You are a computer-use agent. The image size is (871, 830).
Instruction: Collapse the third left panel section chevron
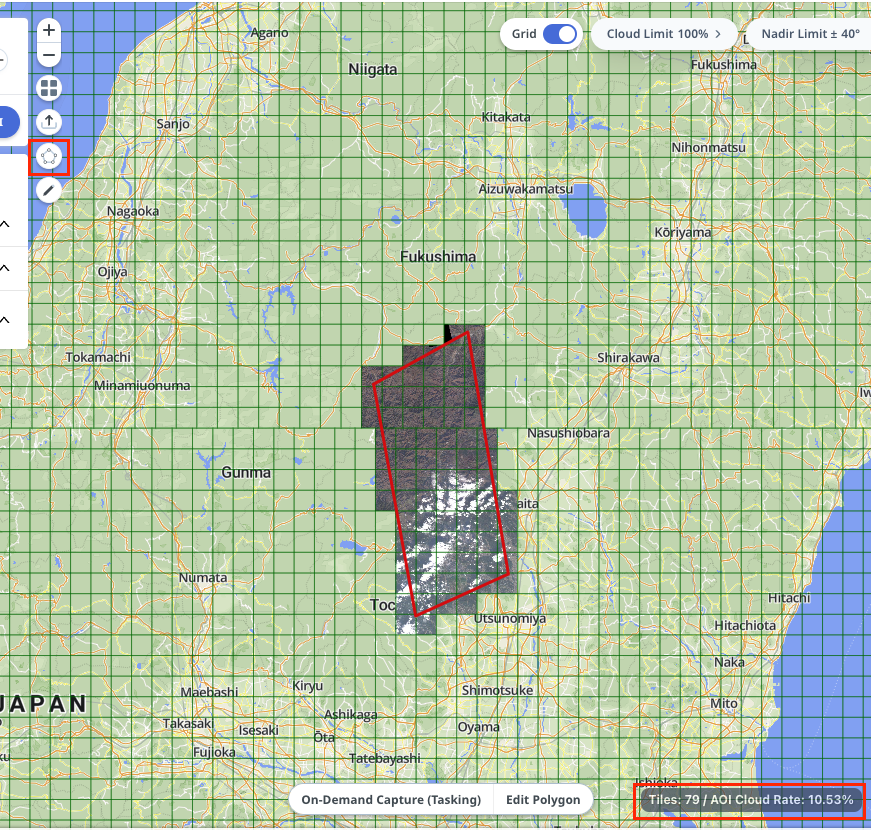point(5,319)
